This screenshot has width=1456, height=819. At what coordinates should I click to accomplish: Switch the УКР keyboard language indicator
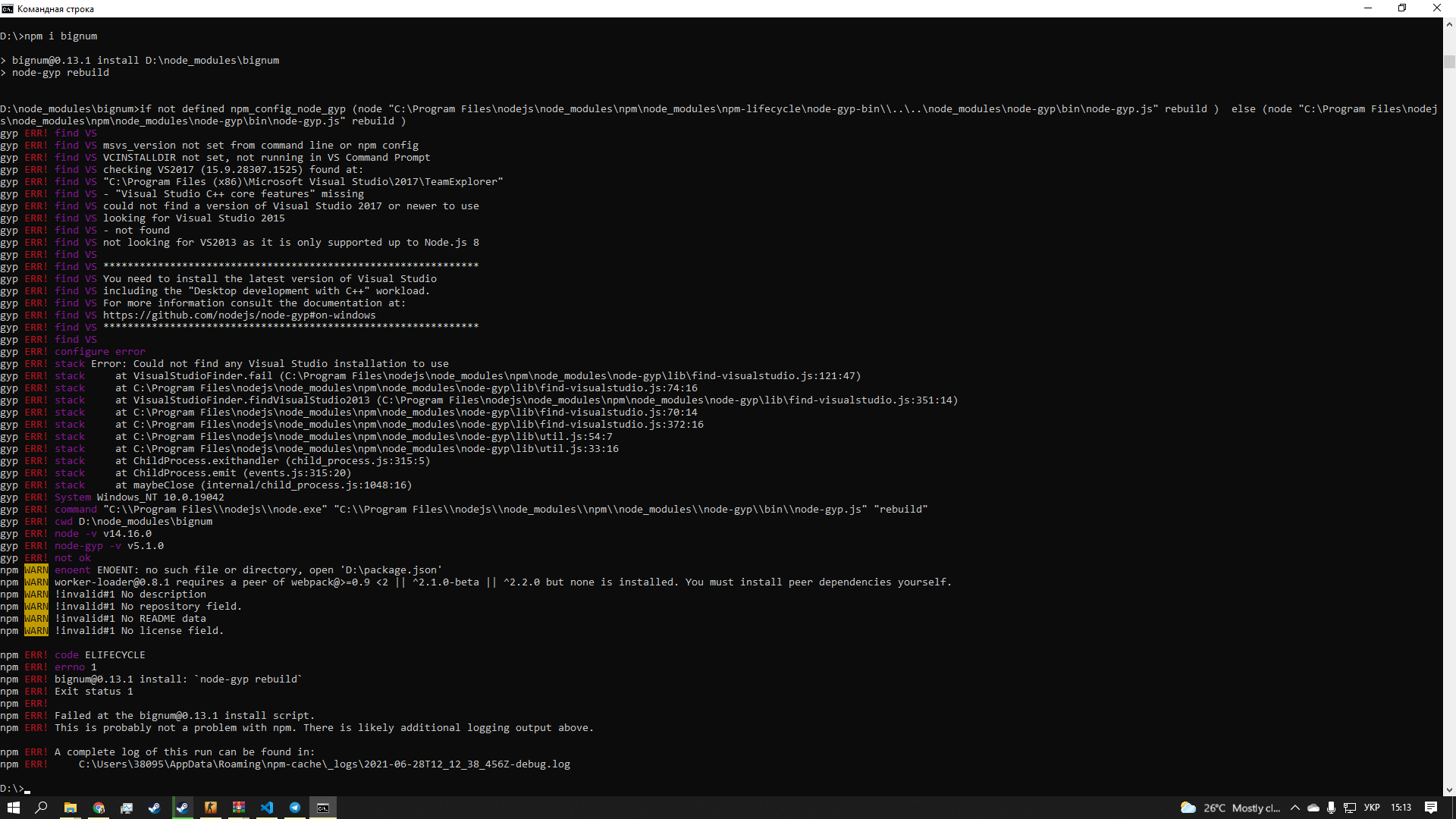click(x=1372, y=808)
